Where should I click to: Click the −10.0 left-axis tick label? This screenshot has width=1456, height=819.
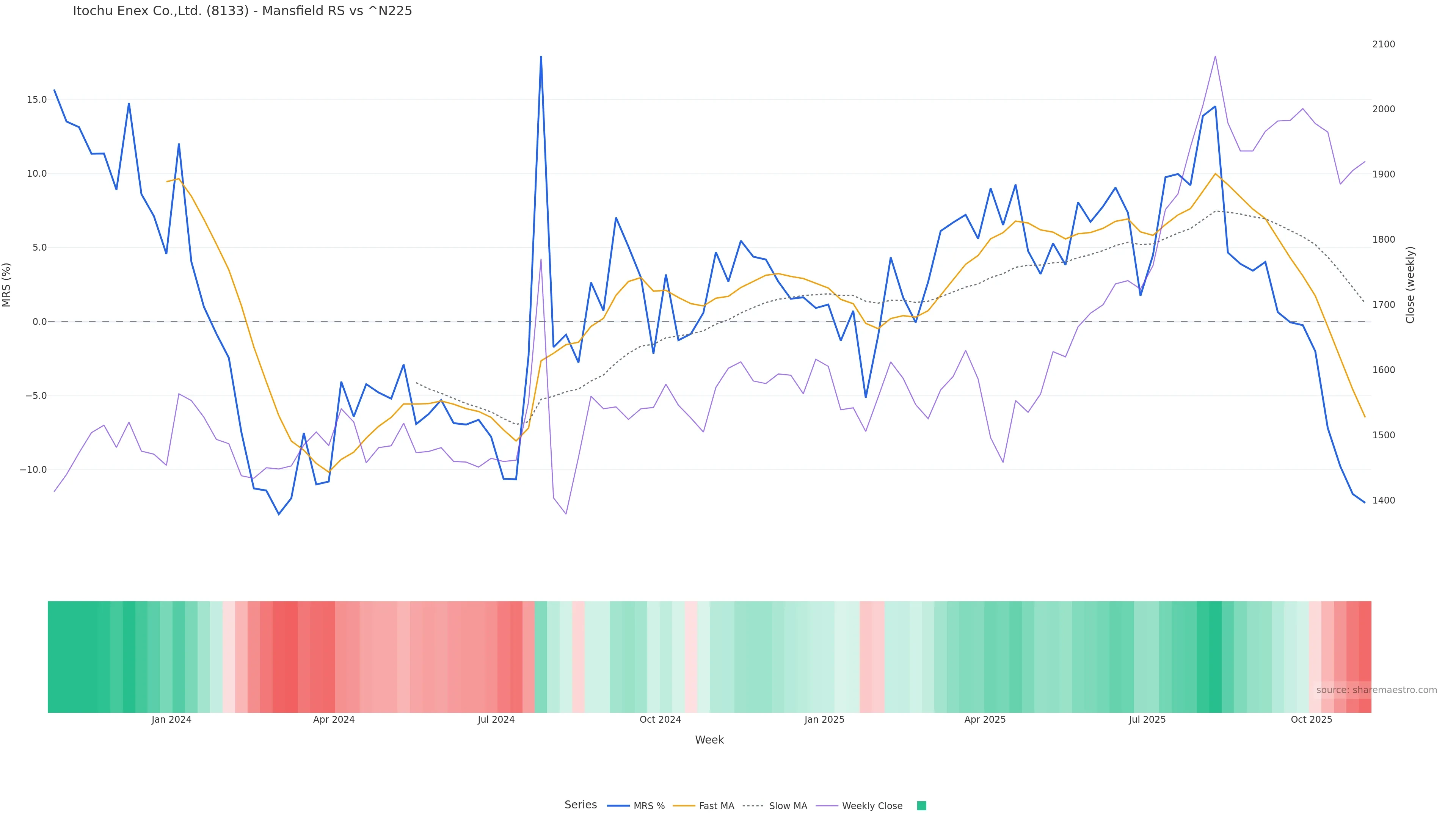(x=33, y=470)
